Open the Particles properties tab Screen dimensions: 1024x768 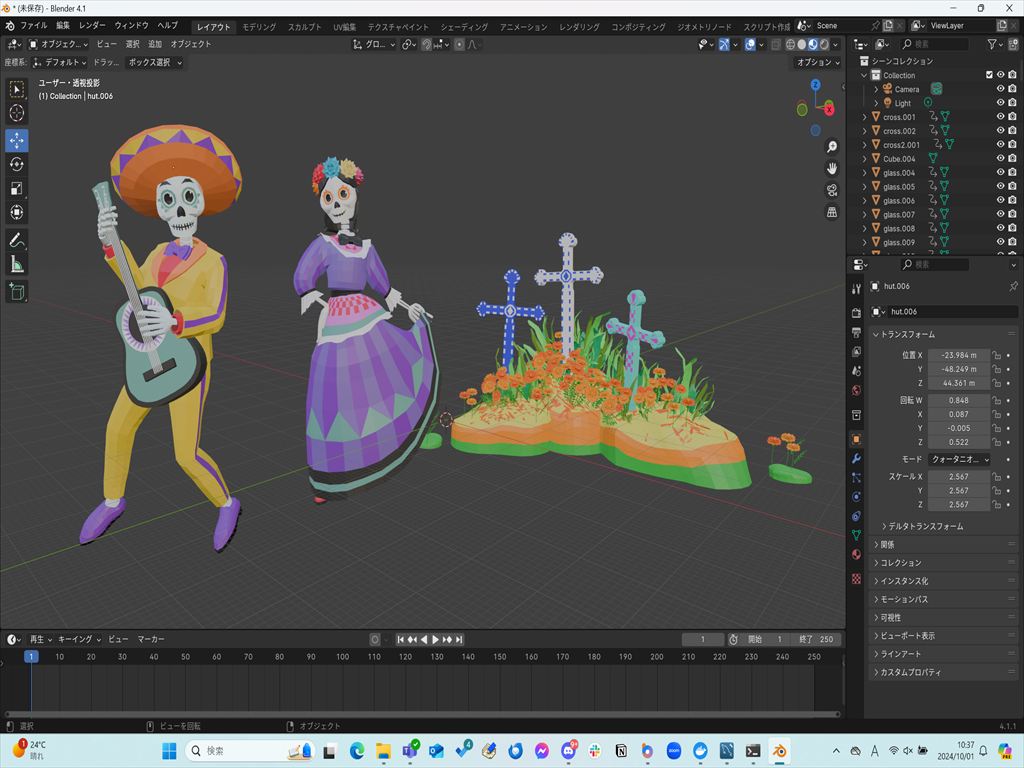(x=856, y=477)
